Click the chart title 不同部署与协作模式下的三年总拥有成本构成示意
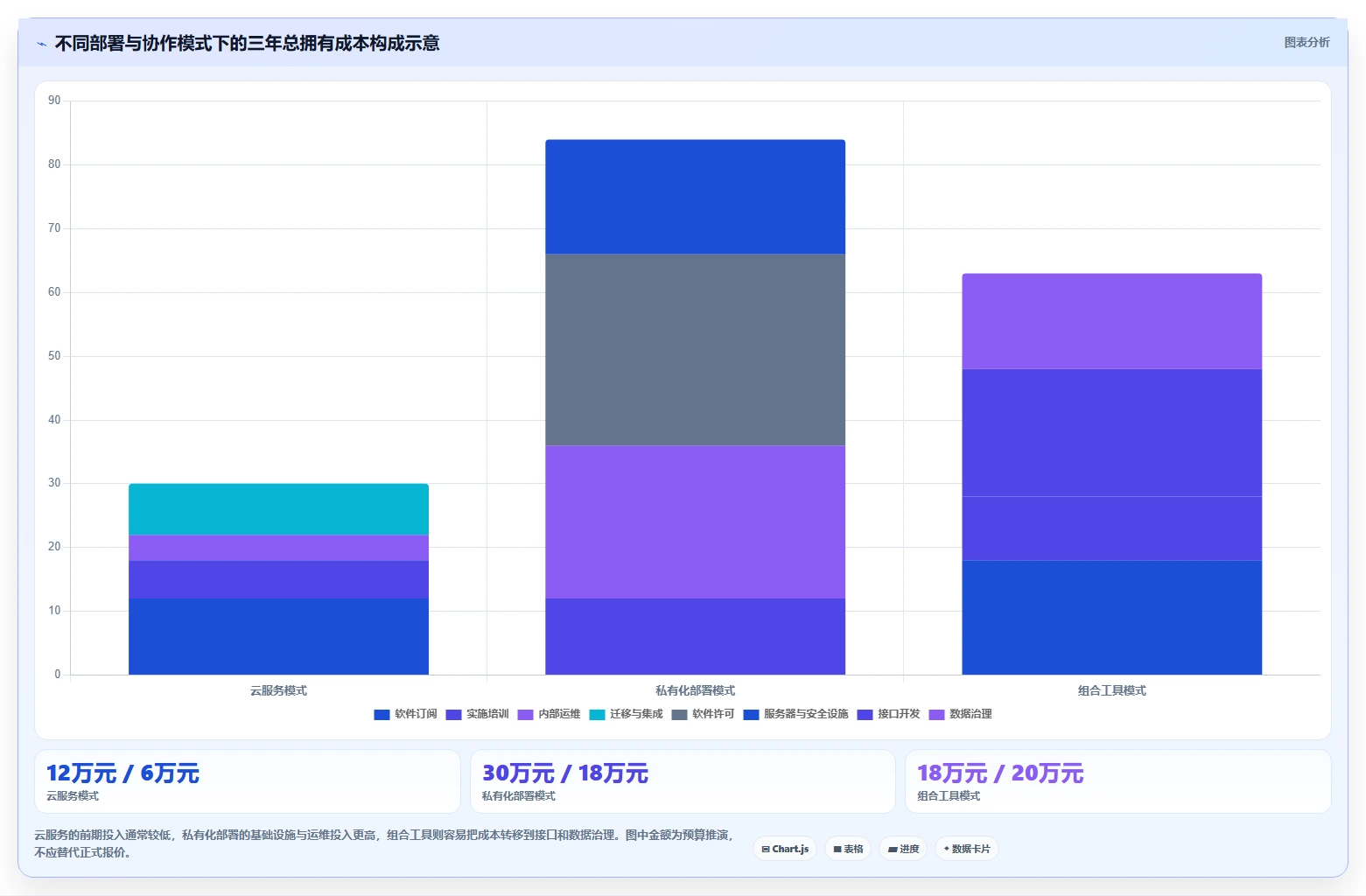This screenshot has width=1366, height=896. (247, 43)
